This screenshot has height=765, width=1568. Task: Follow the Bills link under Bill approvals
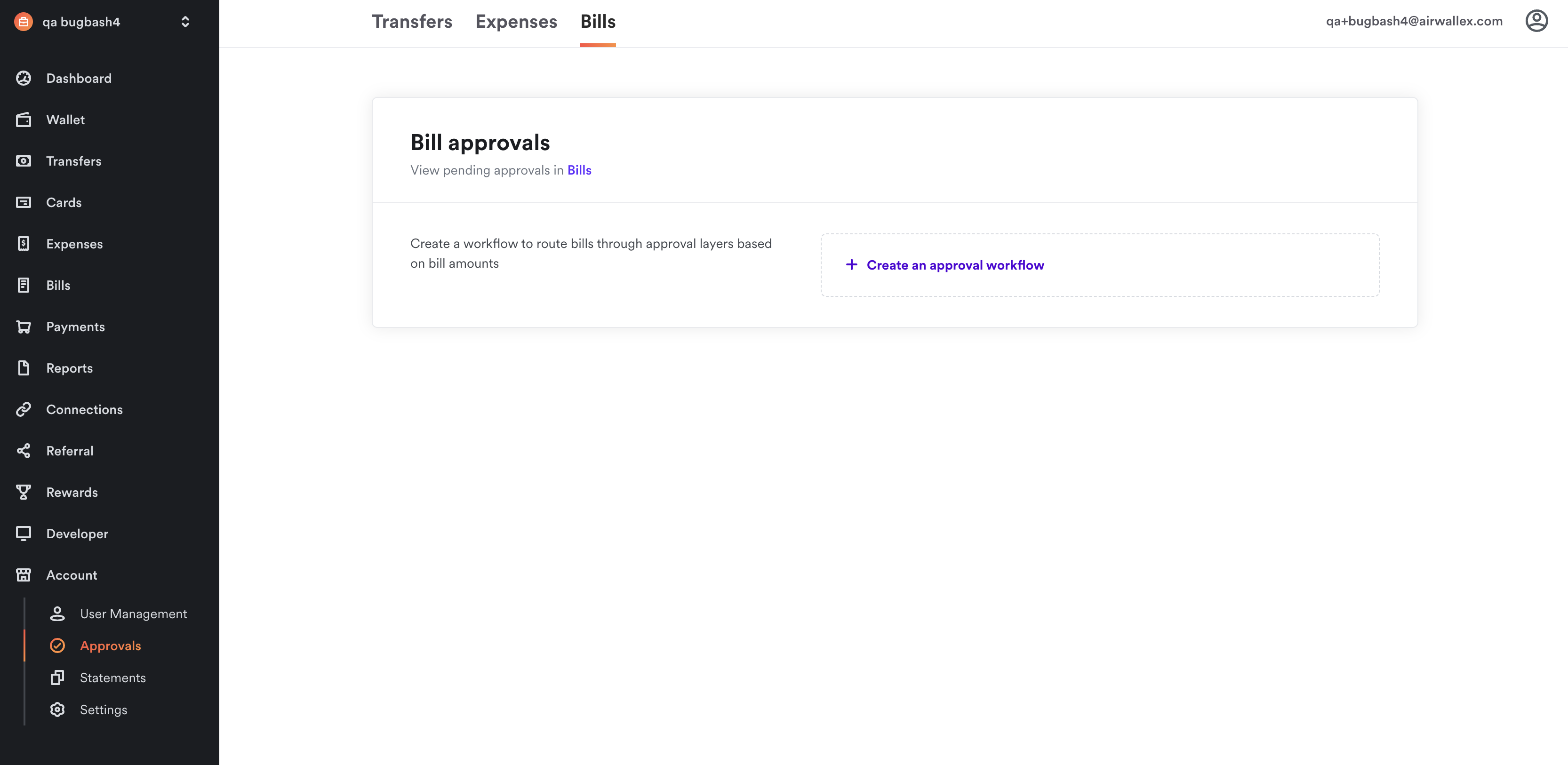[579, 170]
